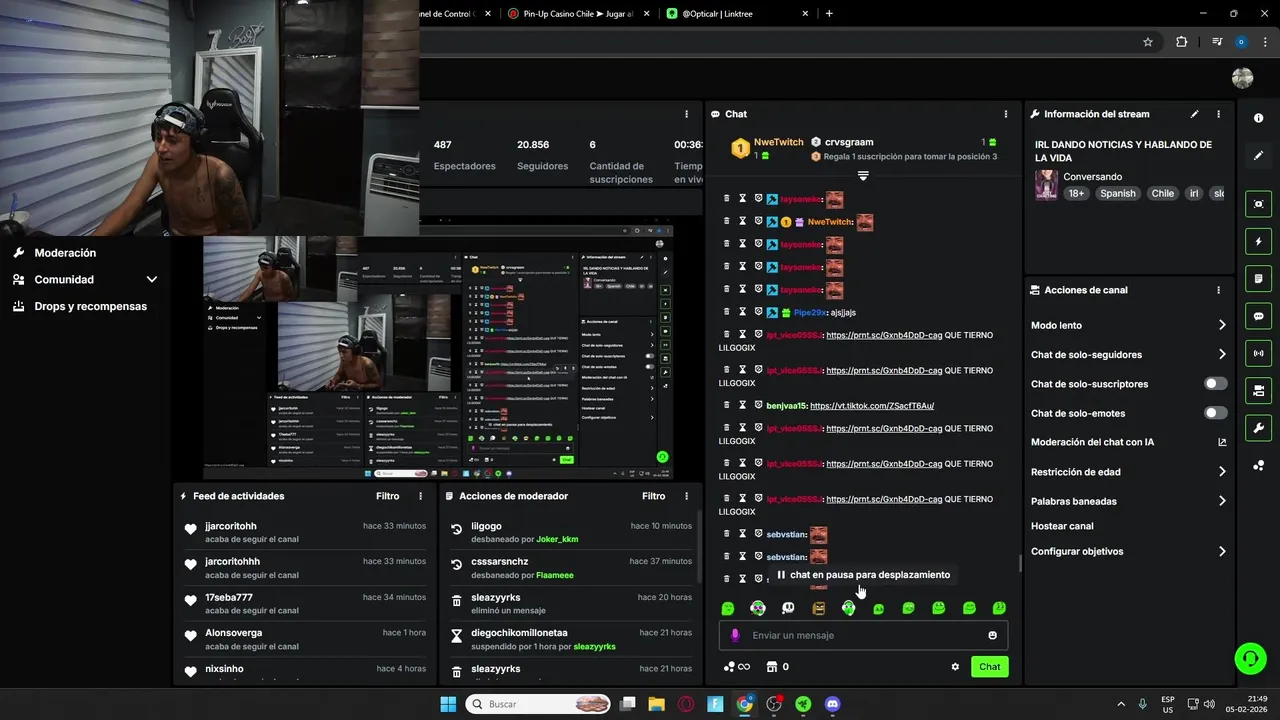1280x720 pixels.
Task: Click in the Enviar un mensaje field
Action: point(863,635)
